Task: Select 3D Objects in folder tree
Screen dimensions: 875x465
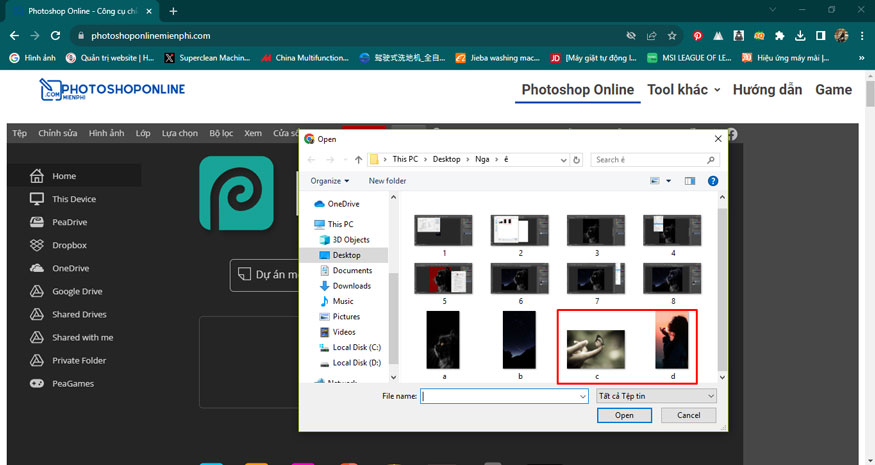Action: [x=350, y=239]
